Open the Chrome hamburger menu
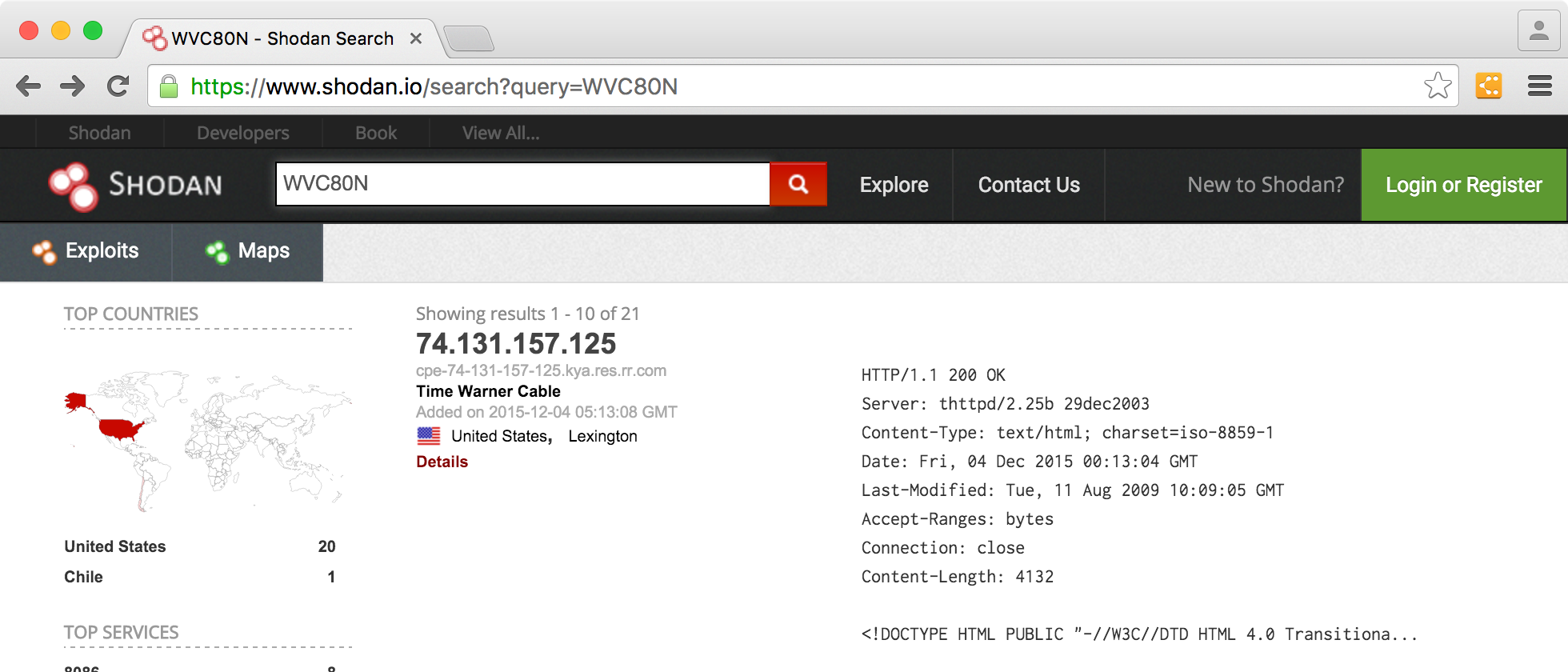 pyautogui.click(x=1540, y=86)
